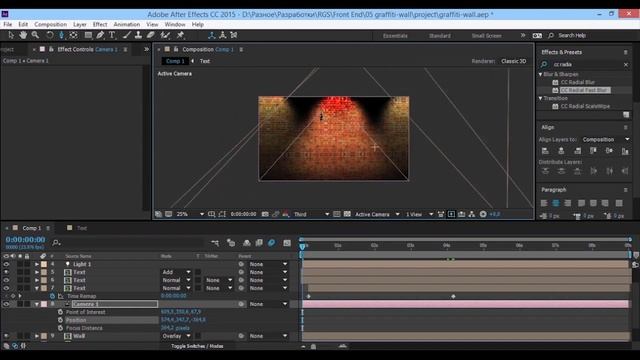Switch to Text tab in timeline
The height and width of the screenshot is (360, 640).
82,228
